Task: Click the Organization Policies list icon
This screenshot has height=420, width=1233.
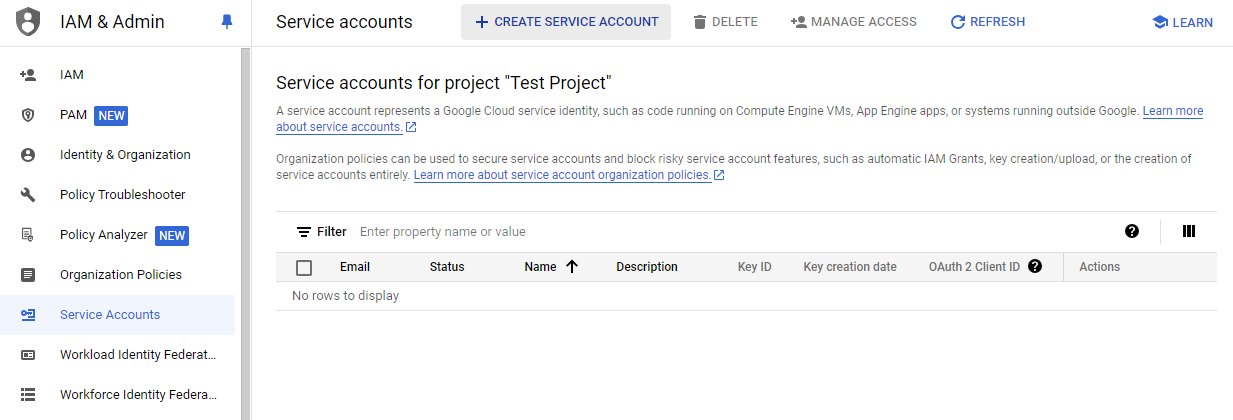Action: pyautogui.click(x=28, y=275)
